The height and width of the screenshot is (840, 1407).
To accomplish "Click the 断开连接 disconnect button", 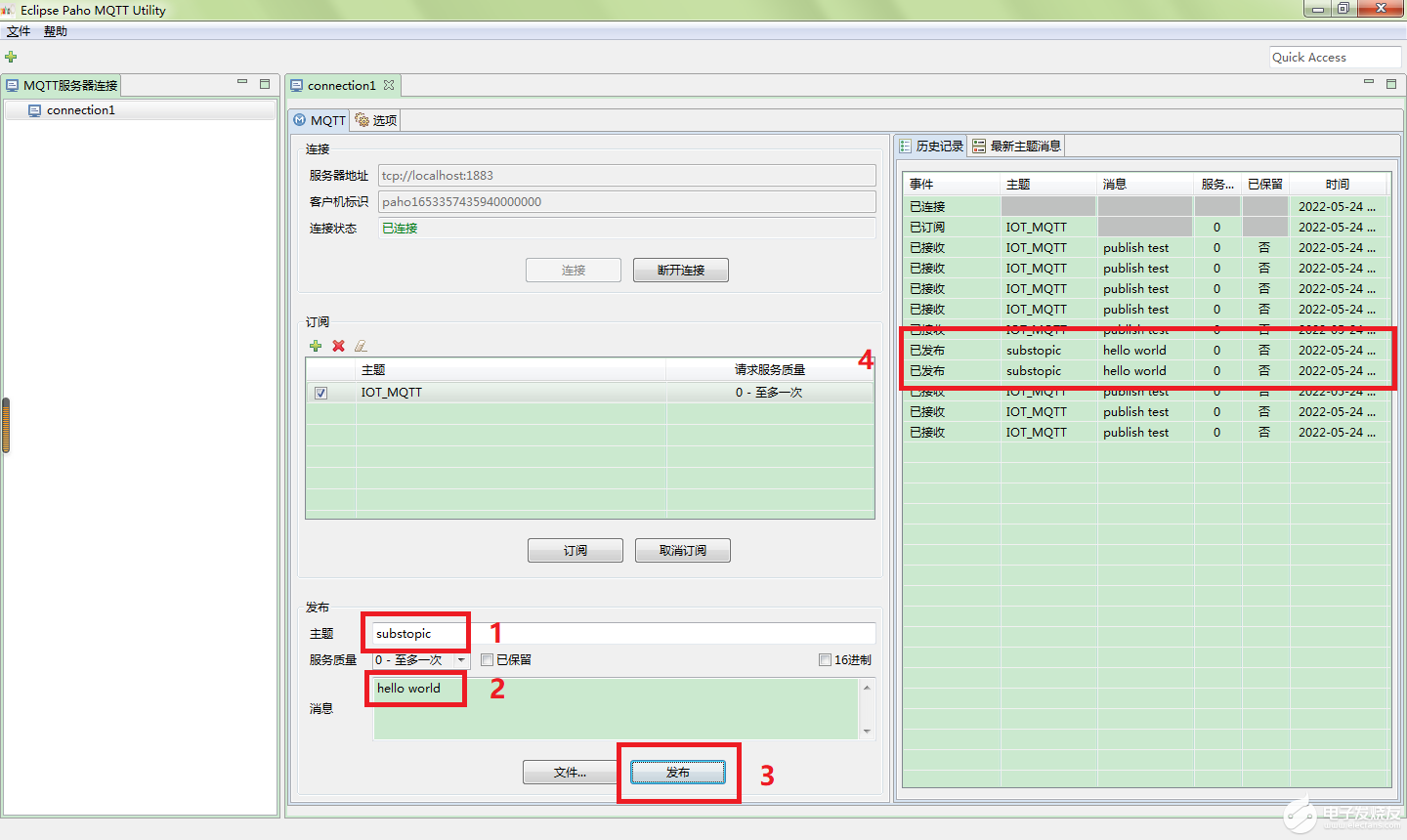I will coord(680,271).
